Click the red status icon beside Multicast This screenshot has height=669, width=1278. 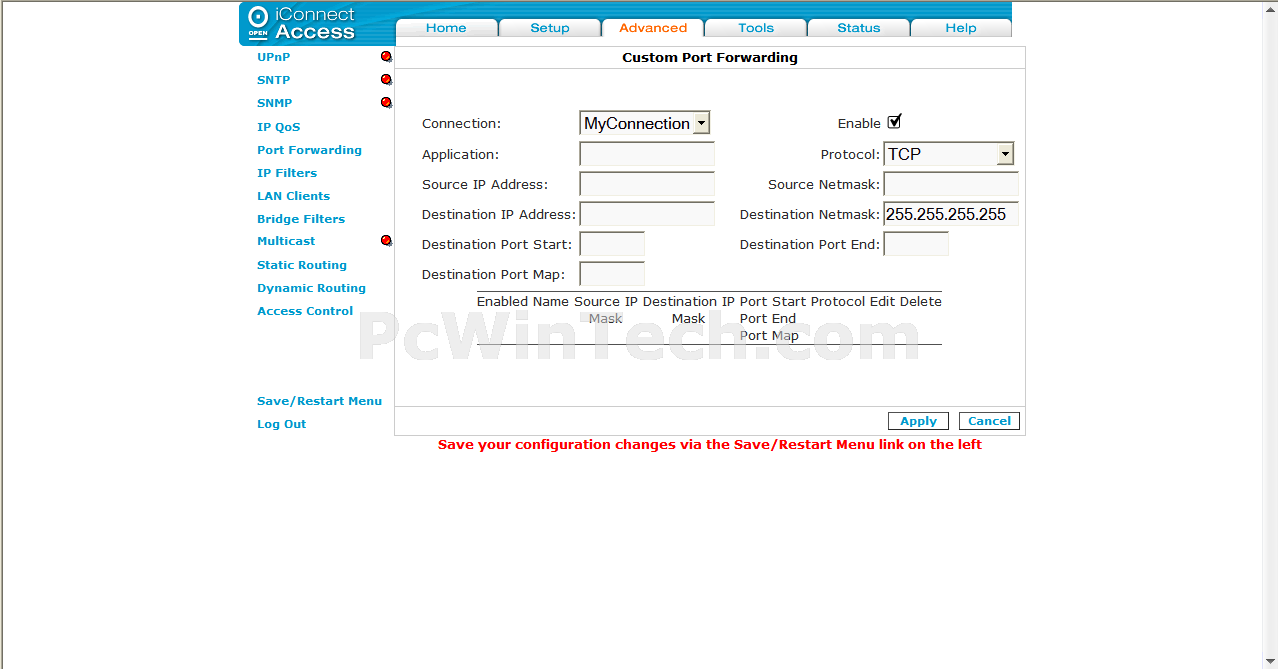tap(386, 241)
